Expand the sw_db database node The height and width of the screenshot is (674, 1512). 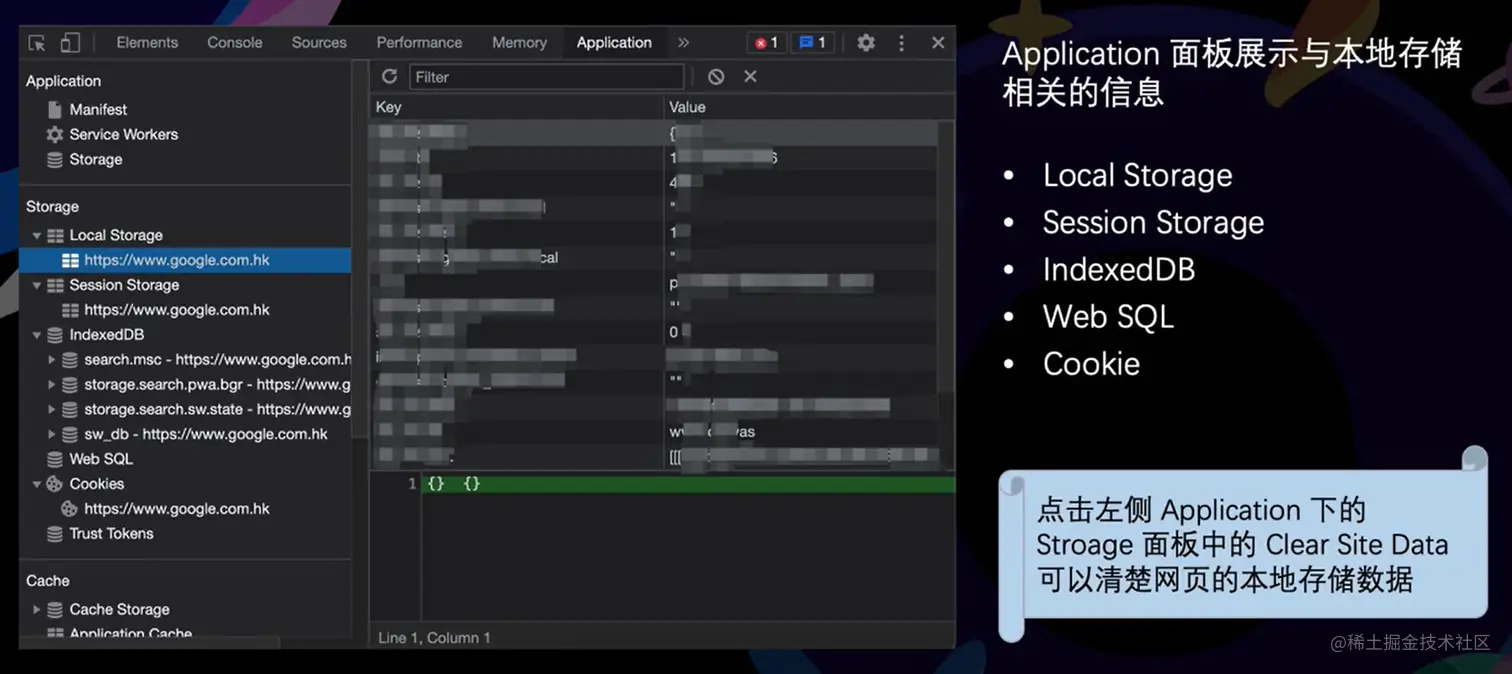point(52,435)
